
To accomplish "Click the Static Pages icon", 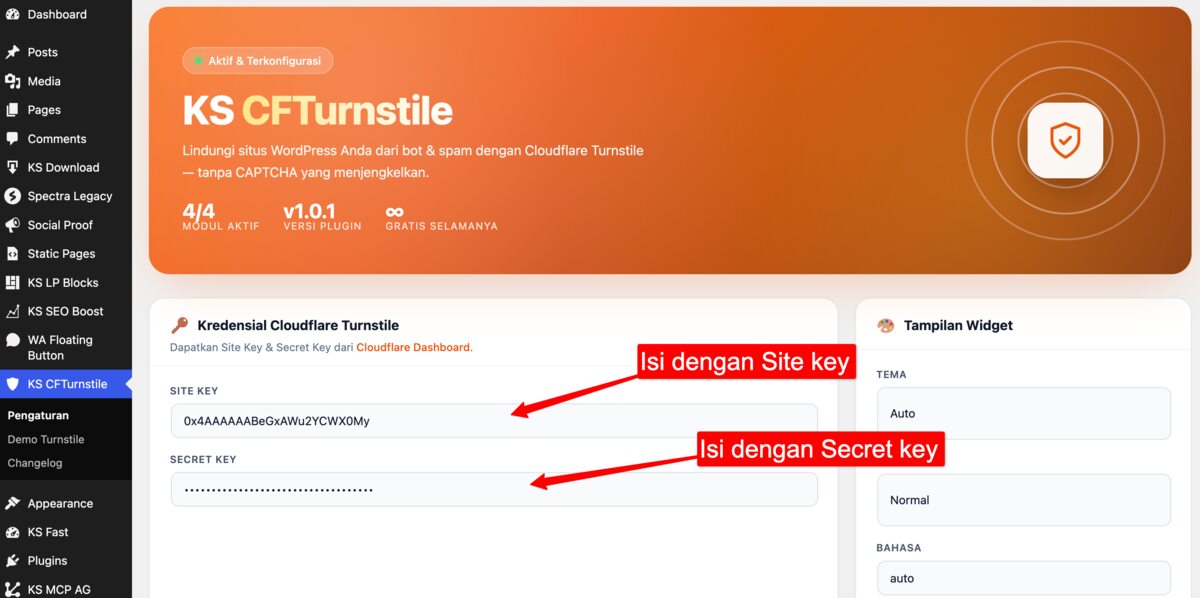I will (12, 254).
